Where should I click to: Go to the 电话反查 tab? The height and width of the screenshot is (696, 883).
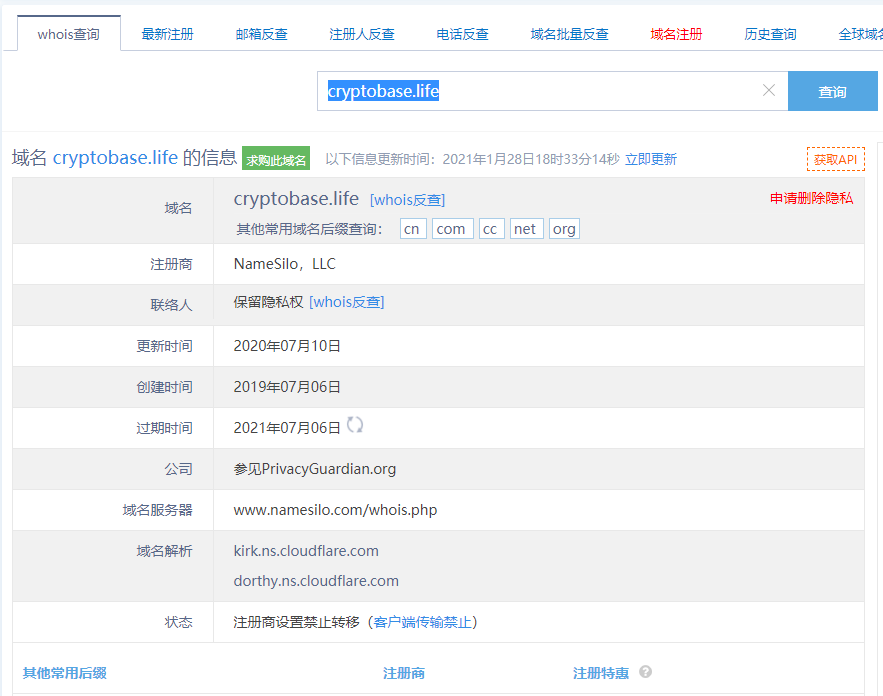coord(462,34)
